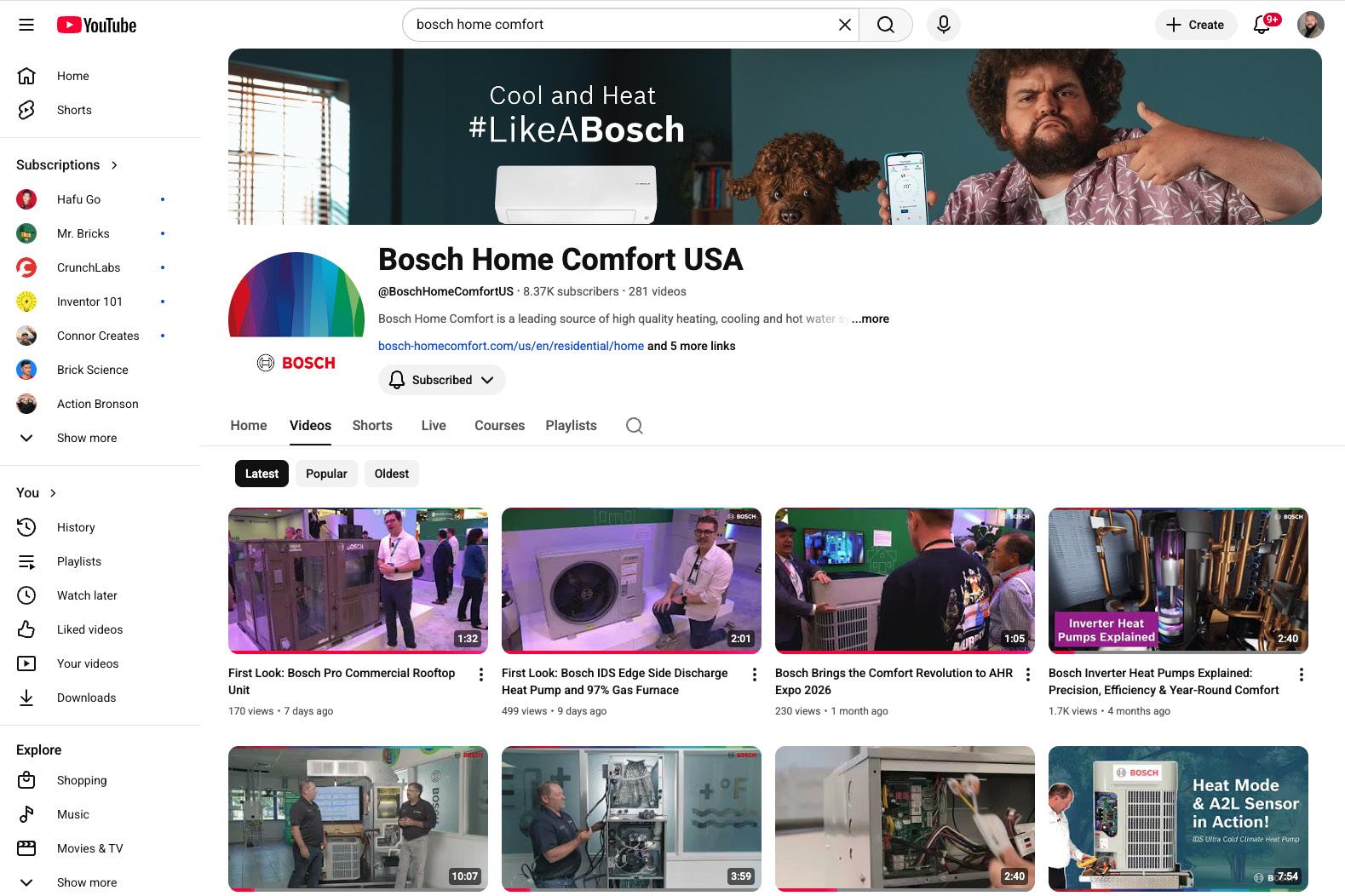Switch to channel Home tab
Image resolution: width=1345 pixels, height=896 pixels.
coord(249,425)
